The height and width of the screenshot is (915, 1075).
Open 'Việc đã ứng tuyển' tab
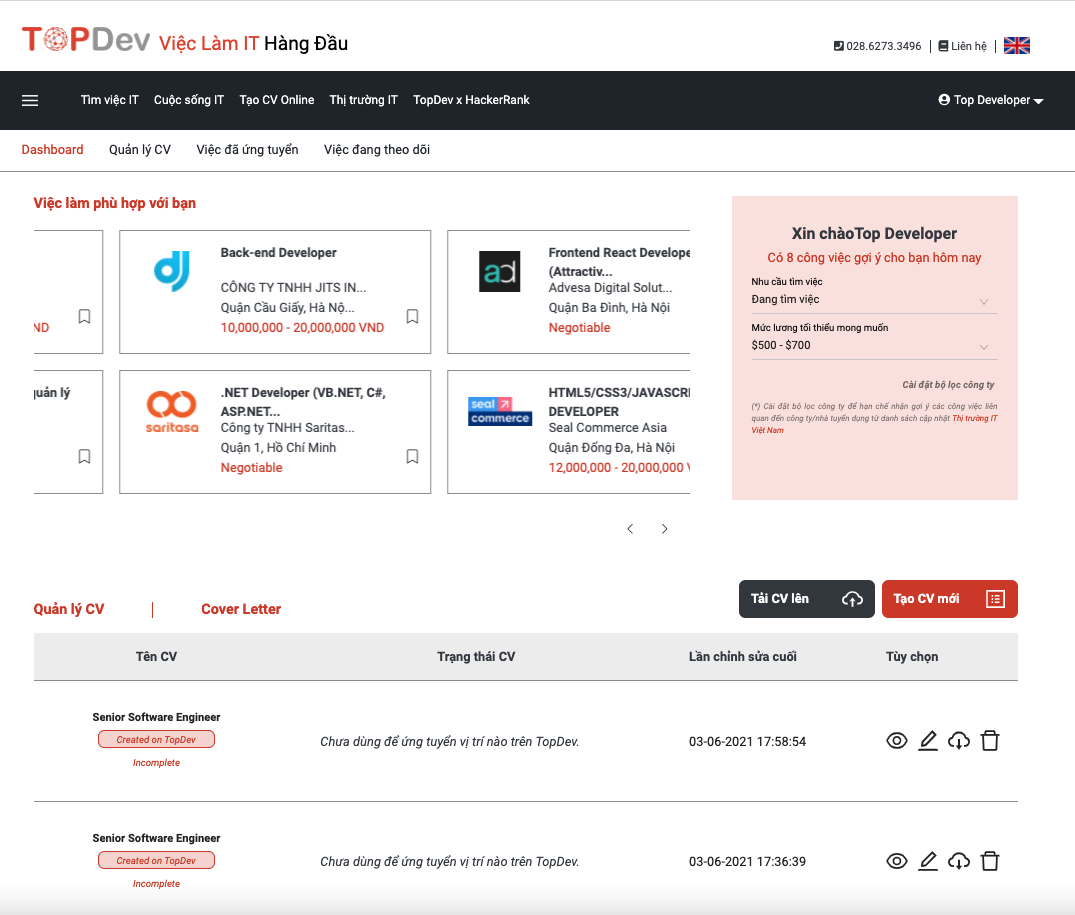click(247, 150)
